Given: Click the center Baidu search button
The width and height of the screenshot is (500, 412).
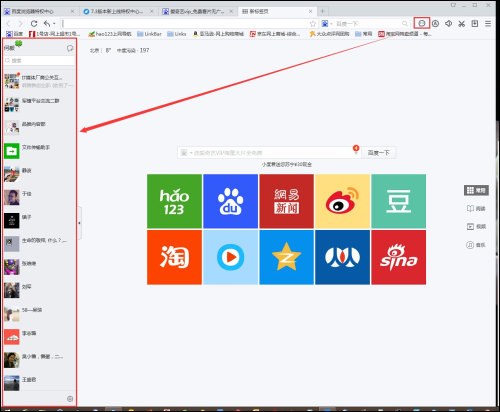Looking at the screenshot, I should point(378,153).
